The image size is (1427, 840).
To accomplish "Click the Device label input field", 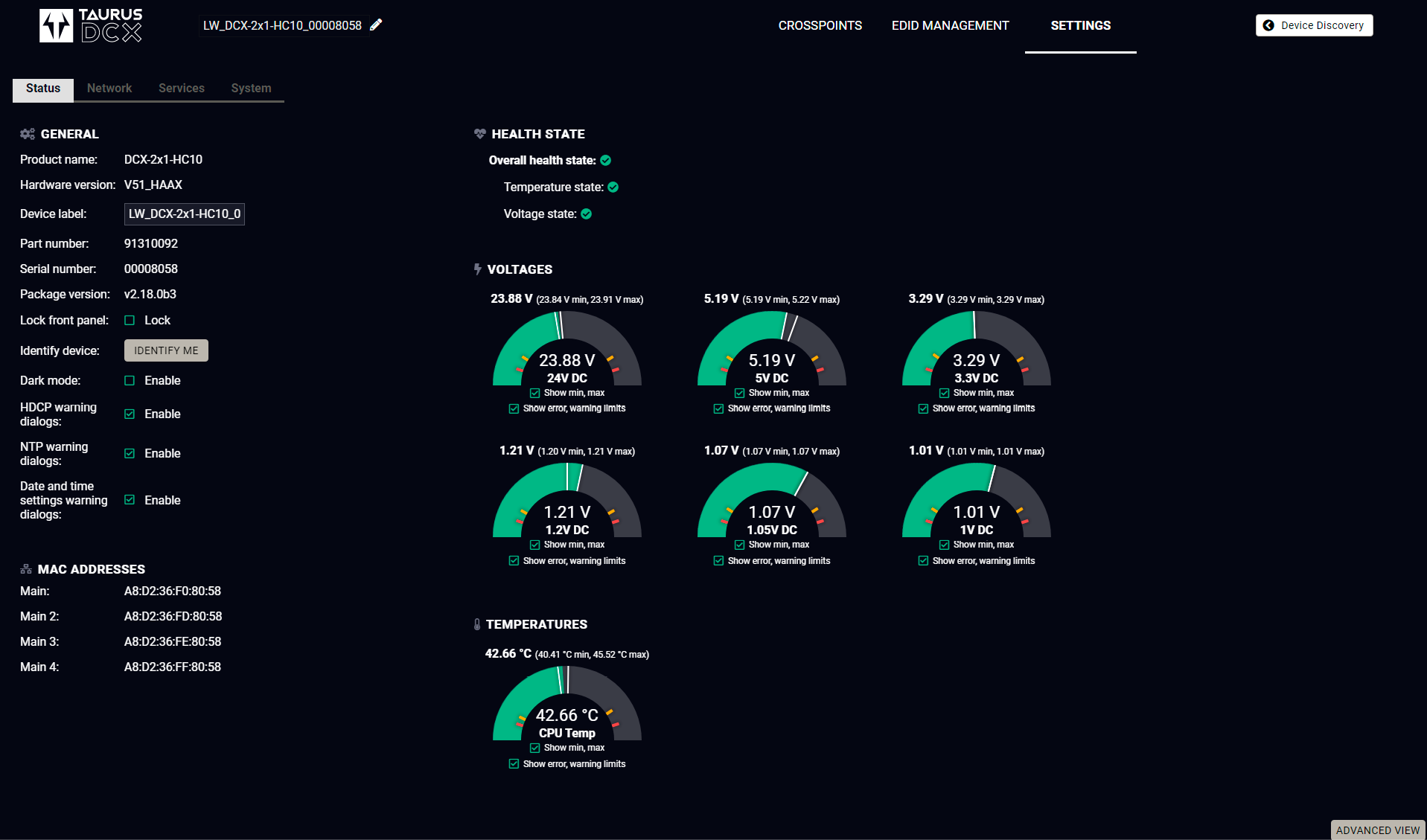I will [x=185, y=214].
